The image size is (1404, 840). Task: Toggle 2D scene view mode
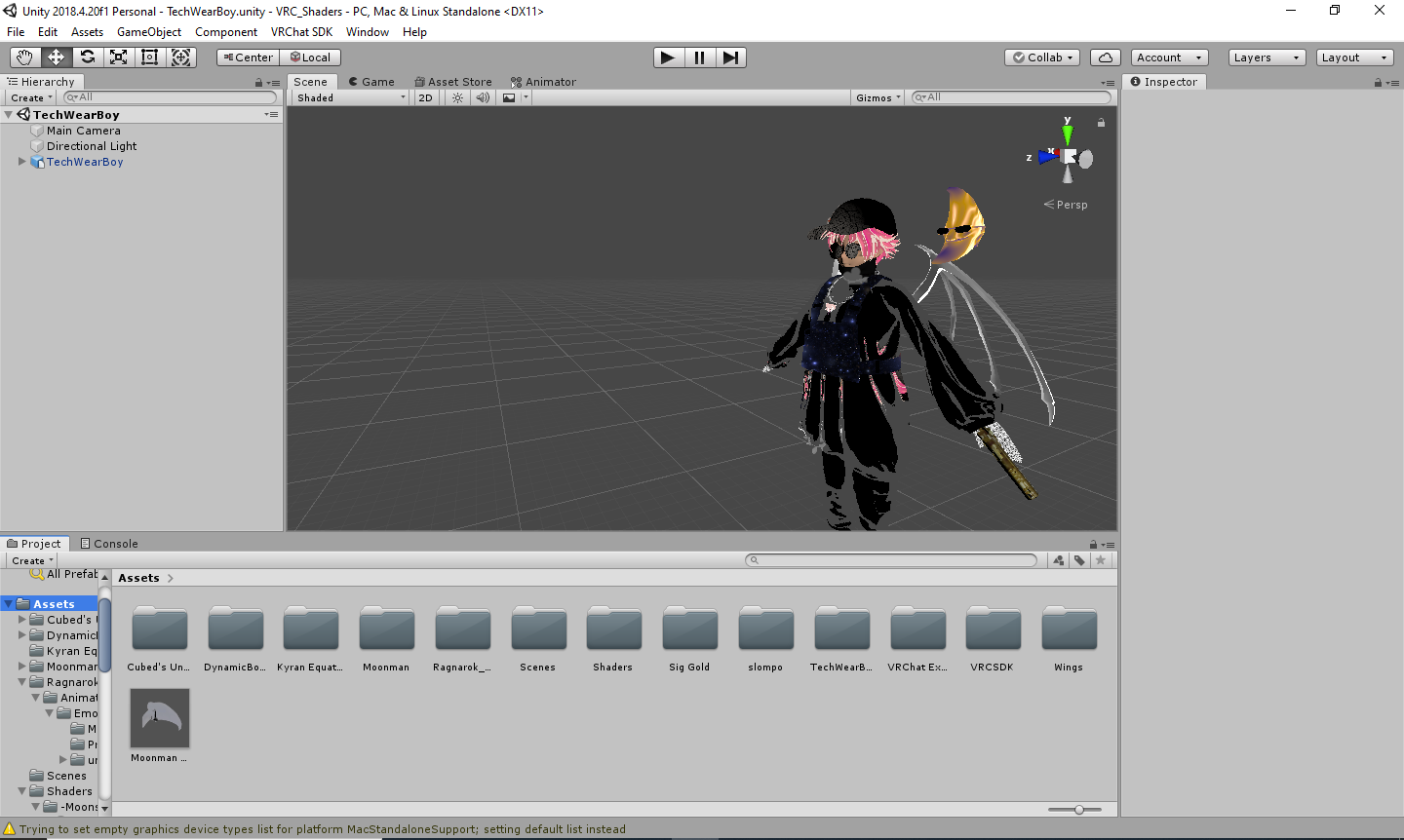coord(425,97)
